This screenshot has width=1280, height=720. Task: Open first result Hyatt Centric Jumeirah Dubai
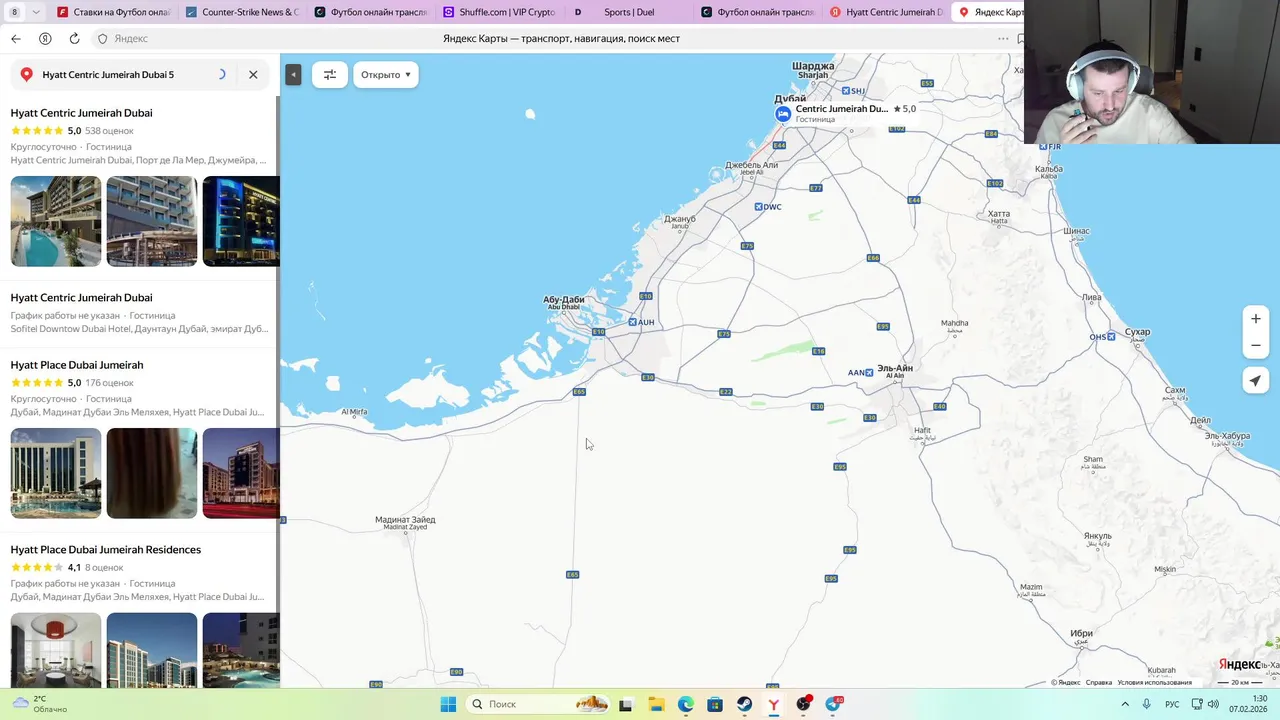click(81, 113)
